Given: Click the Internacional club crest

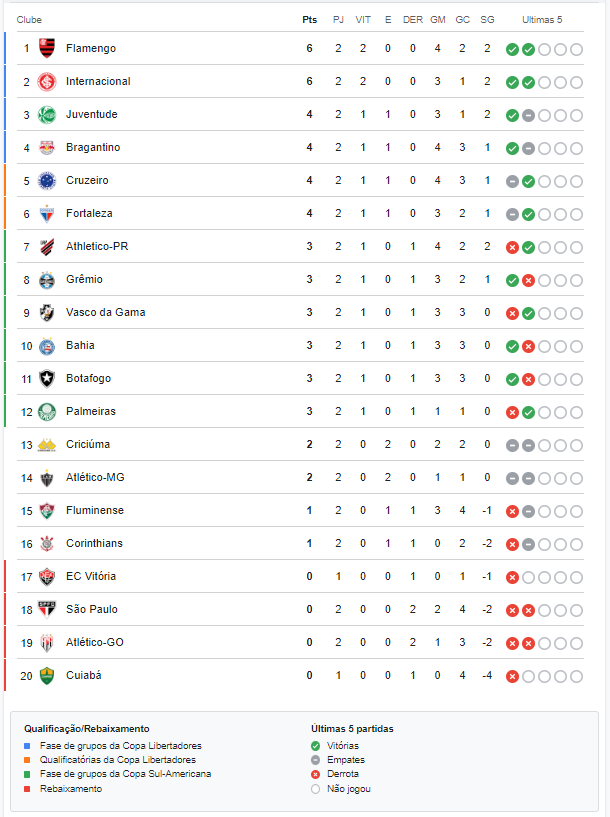Looking at the screenshot, I should tap(47, 82).
